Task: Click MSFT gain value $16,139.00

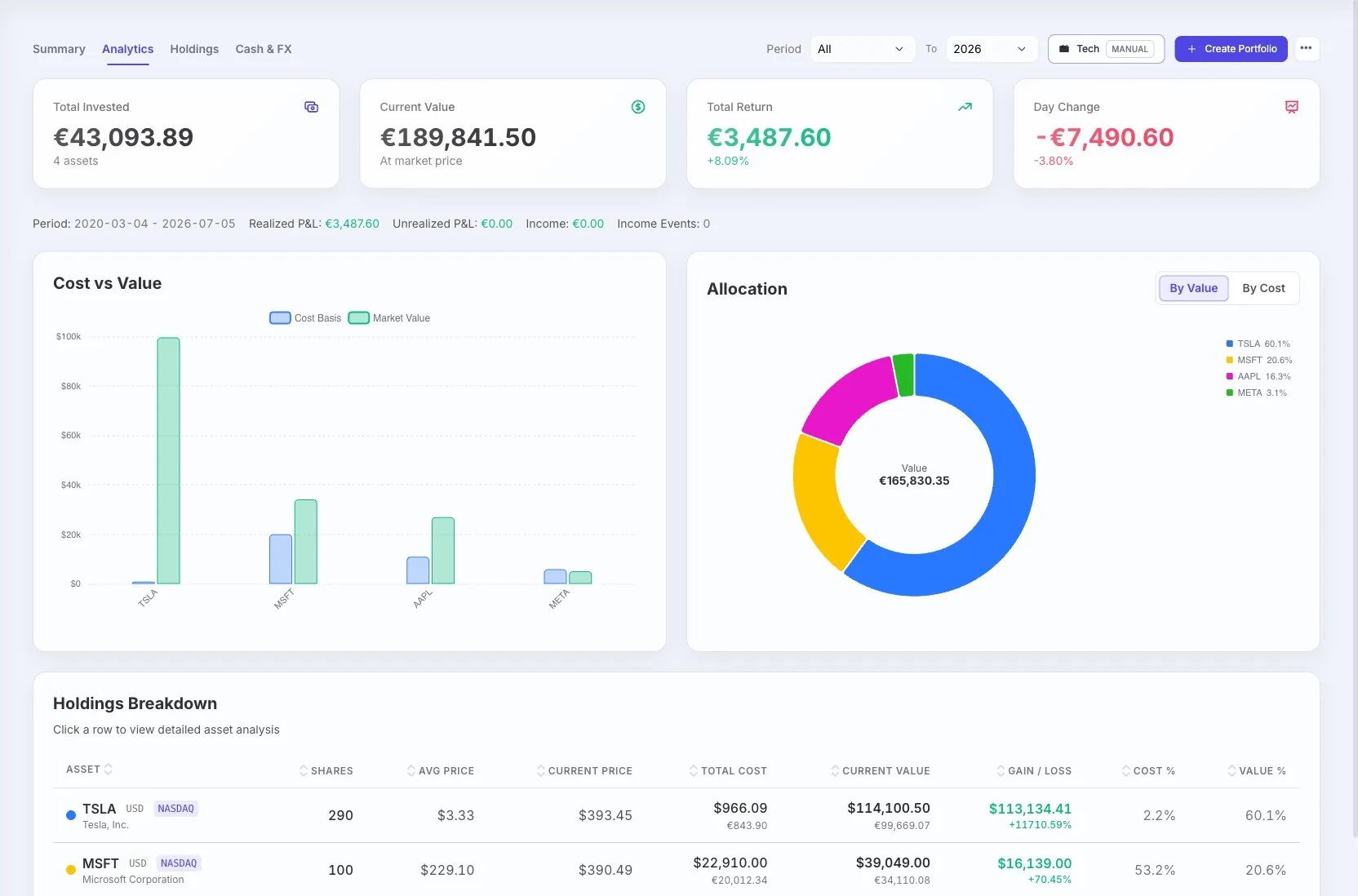Action: tap(1034, 863)
